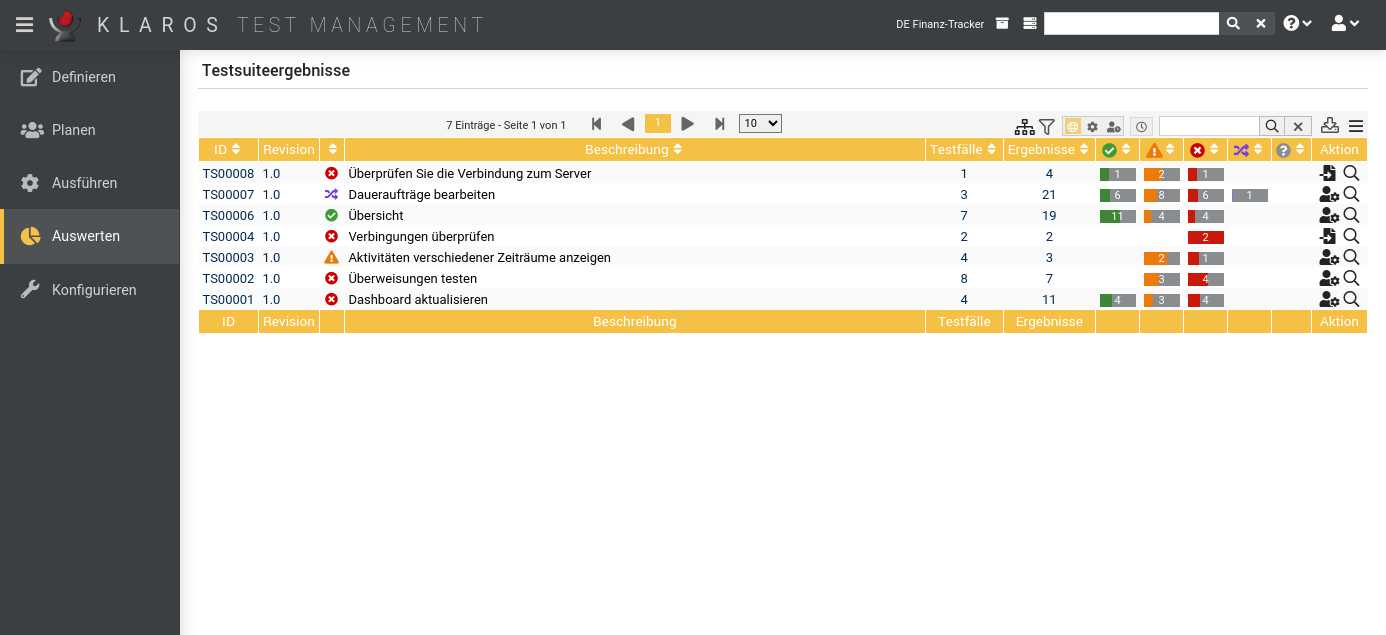This screenshot has width=1386, height=635.
Task: Click the server stack icon in header
Action: point(1030,24)
